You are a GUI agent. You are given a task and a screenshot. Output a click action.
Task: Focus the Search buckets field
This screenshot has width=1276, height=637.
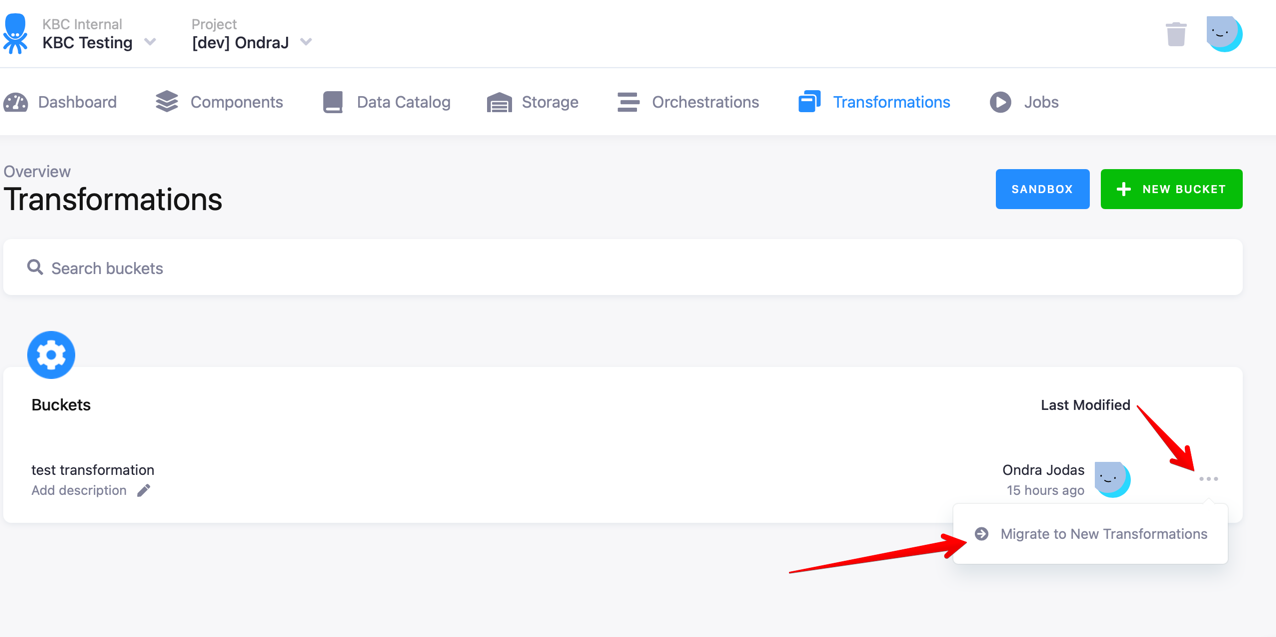[623, 267]
